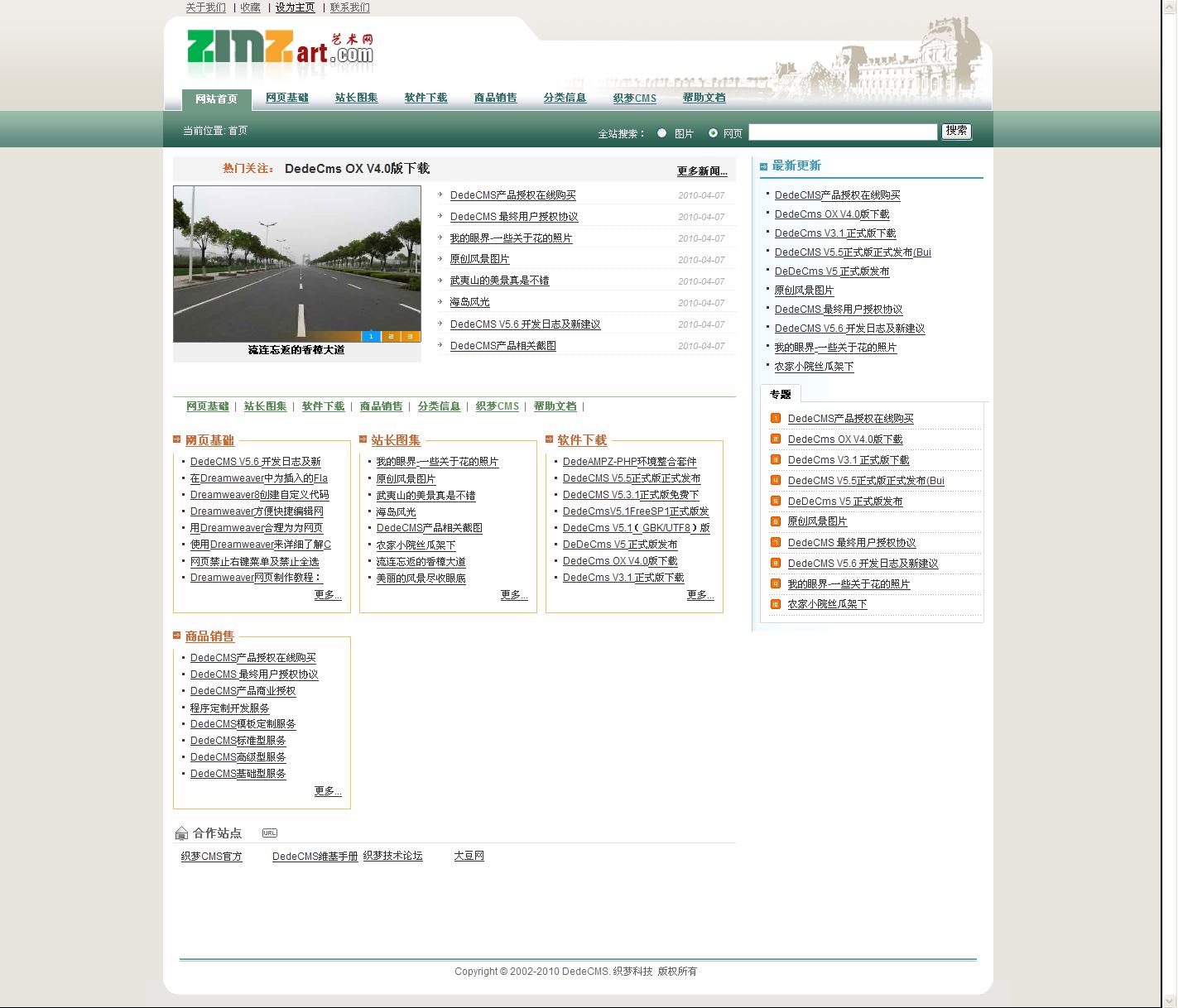Click the number 10 icon in the 专题 list
Viewport: 1178px width, 1008px height.
pos(776,604)
